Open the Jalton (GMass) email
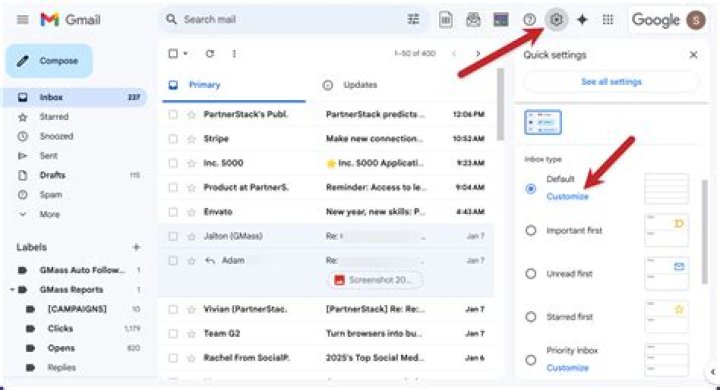 point(326,236)
